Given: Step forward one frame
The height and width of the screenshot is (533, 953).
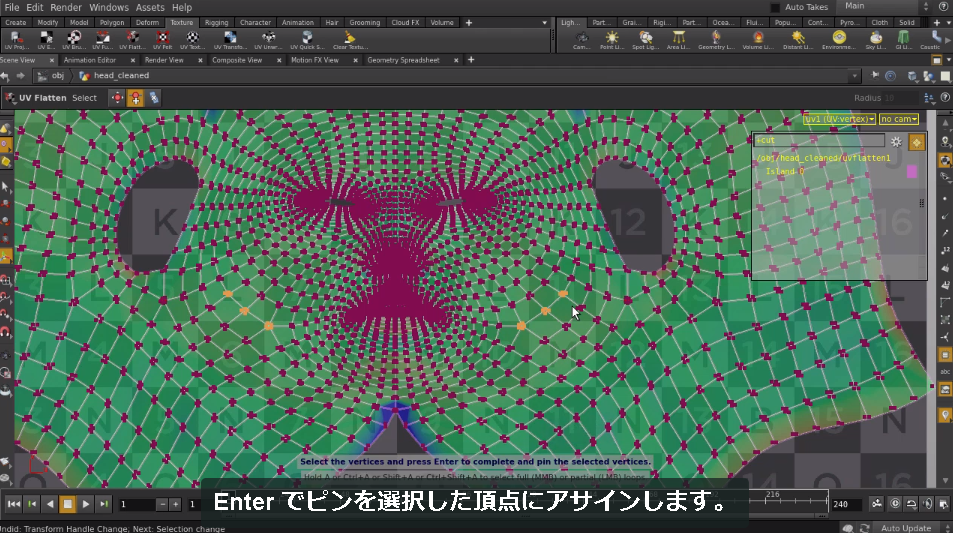Looking at the screenshot, I should coord(104,504).
